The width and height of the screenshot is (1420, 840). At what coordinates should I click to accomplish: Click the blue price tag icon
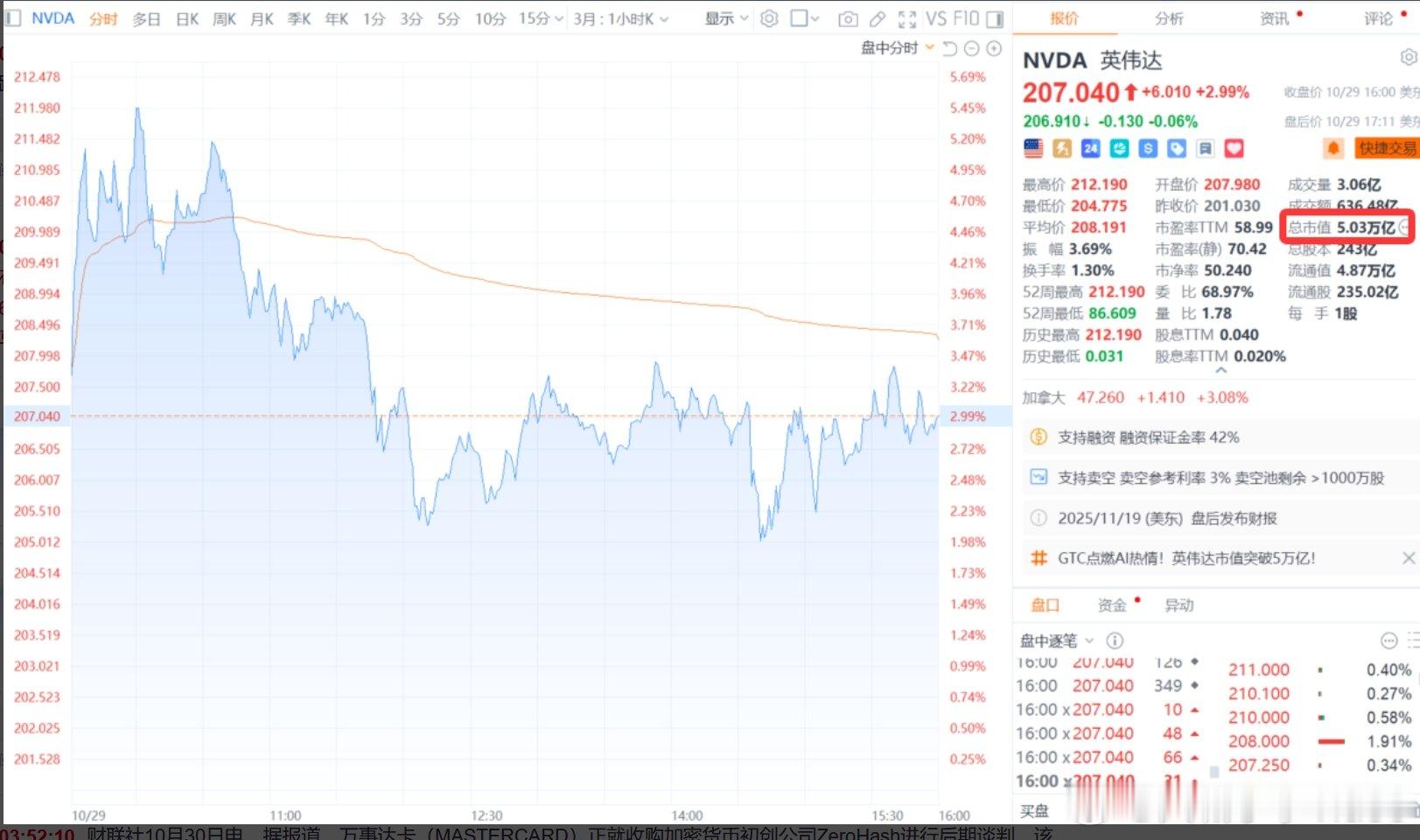click(1177, 149)
